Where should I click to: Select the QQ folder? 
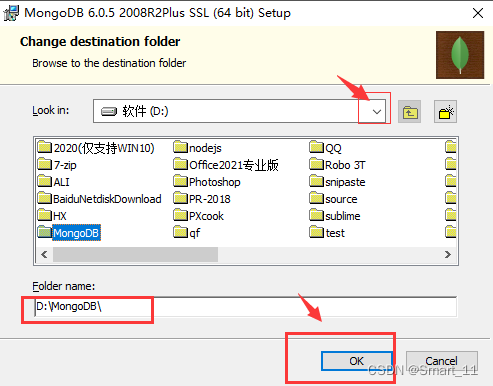325,148
